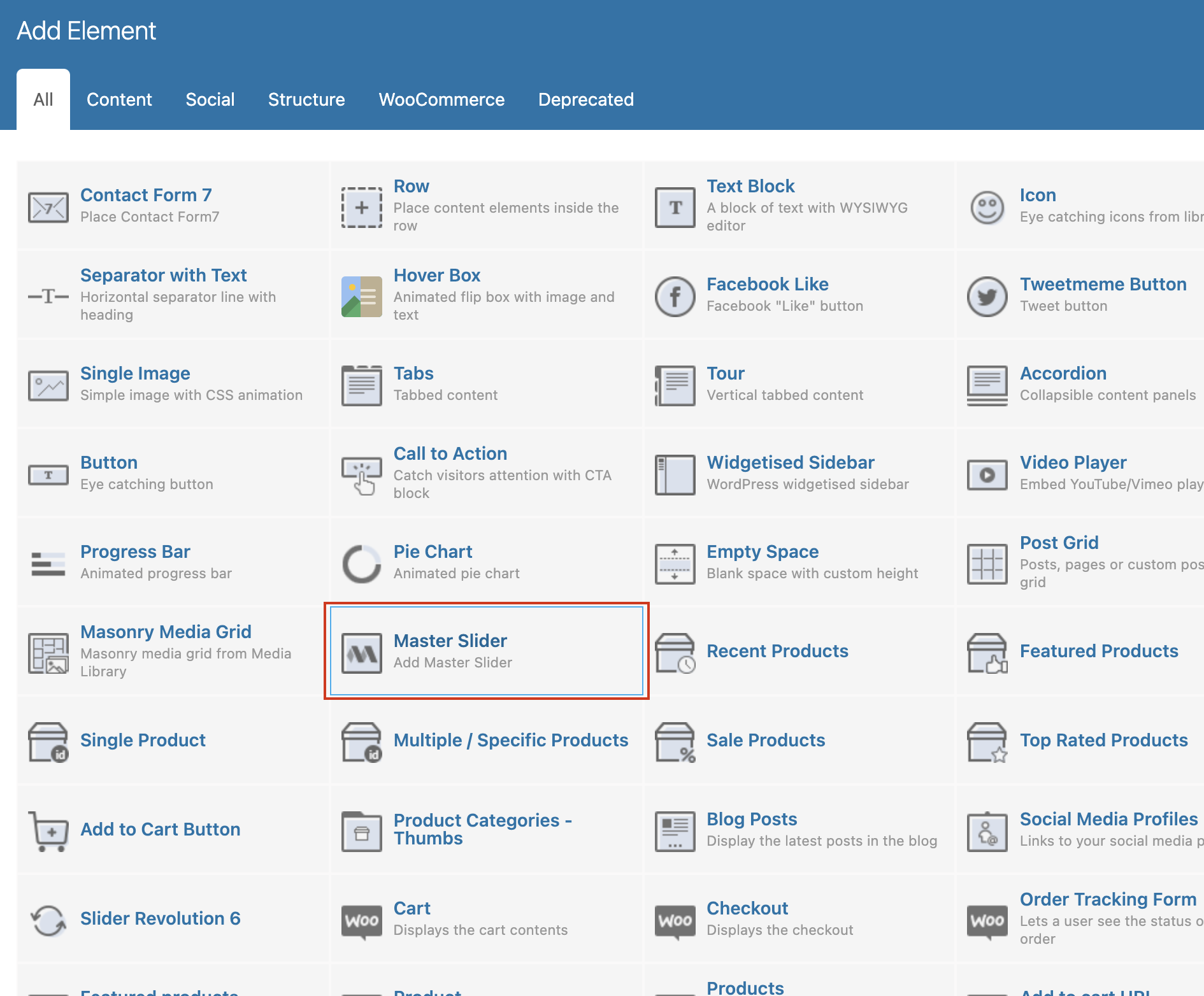This screenshot has height=996, width=1204.
Task: Click the Empty Space icon
Action: click(675, 564)
